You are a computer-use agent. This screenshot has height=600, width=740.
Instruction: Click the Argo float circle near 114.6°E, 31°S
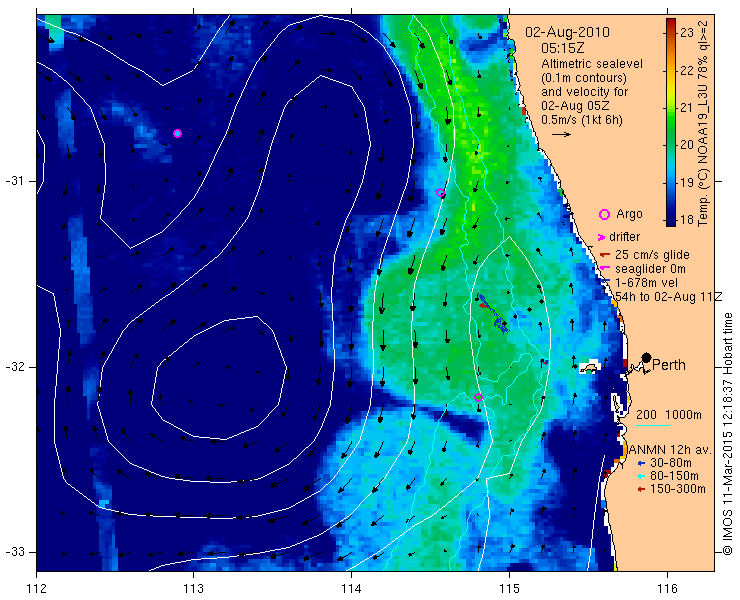pos(440,193)
